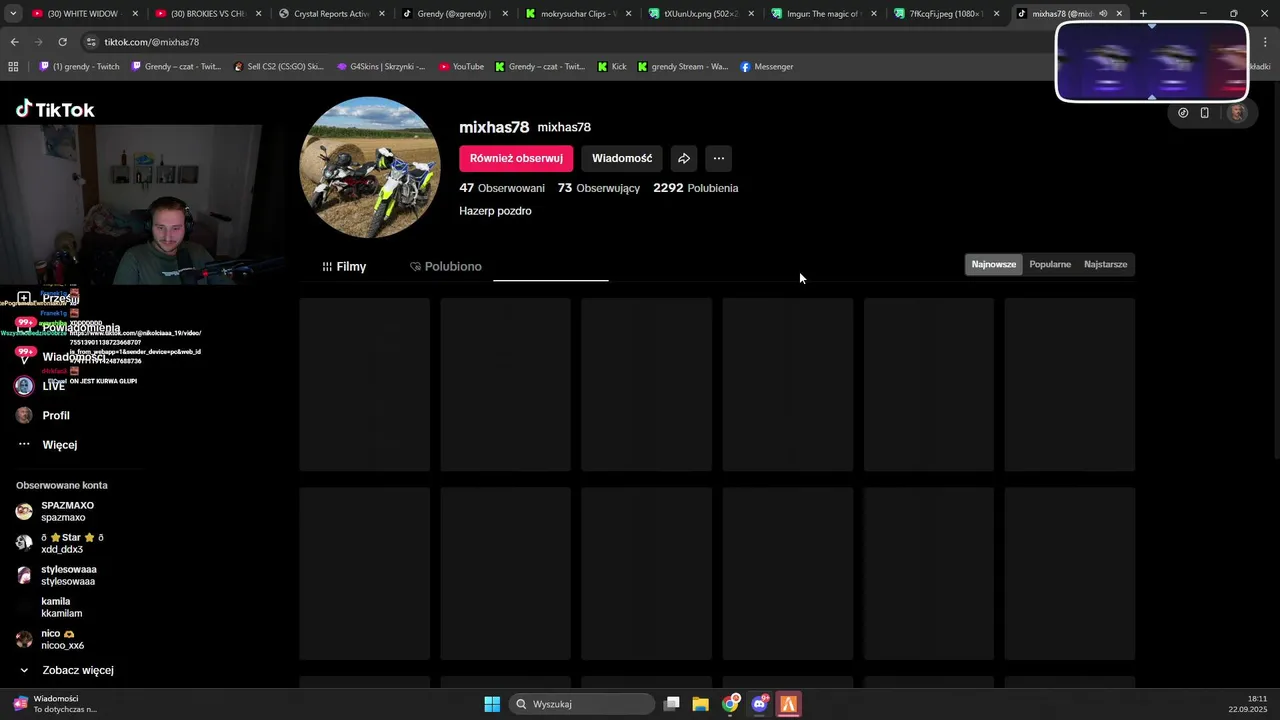The image size is (1280, 720).
Task: Click the Wiadomość button
Action: click(622, 158)
